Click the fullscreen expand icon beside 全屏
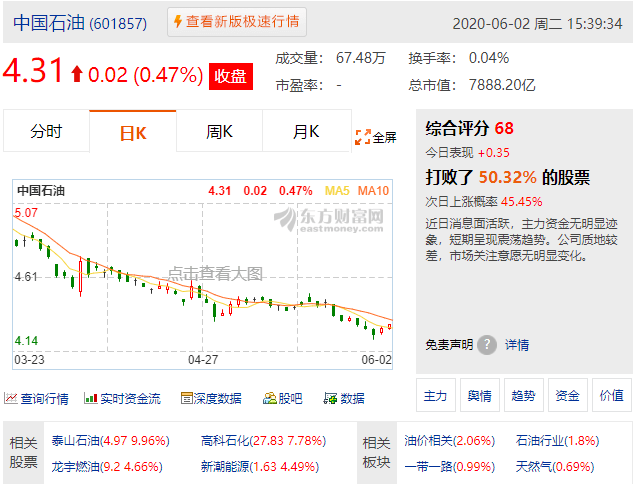The height and width of the screenshot is (484, 633). 363,137
